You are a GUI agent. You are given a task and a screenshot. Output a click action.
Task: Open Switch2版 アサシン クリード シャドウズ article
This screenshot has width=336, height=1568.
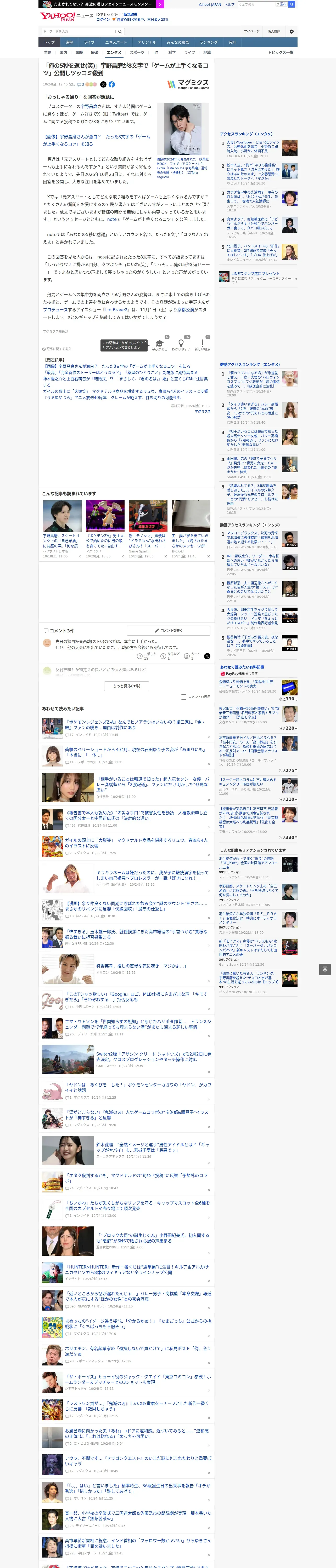pos(154,1056)
